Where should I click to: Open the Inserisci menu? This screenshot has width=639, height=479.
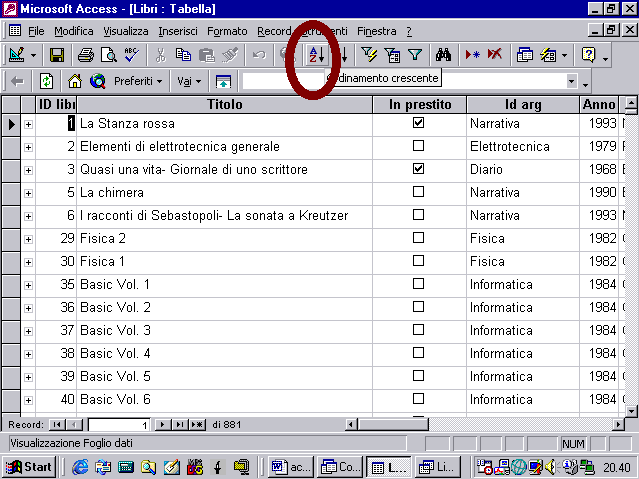178,31
